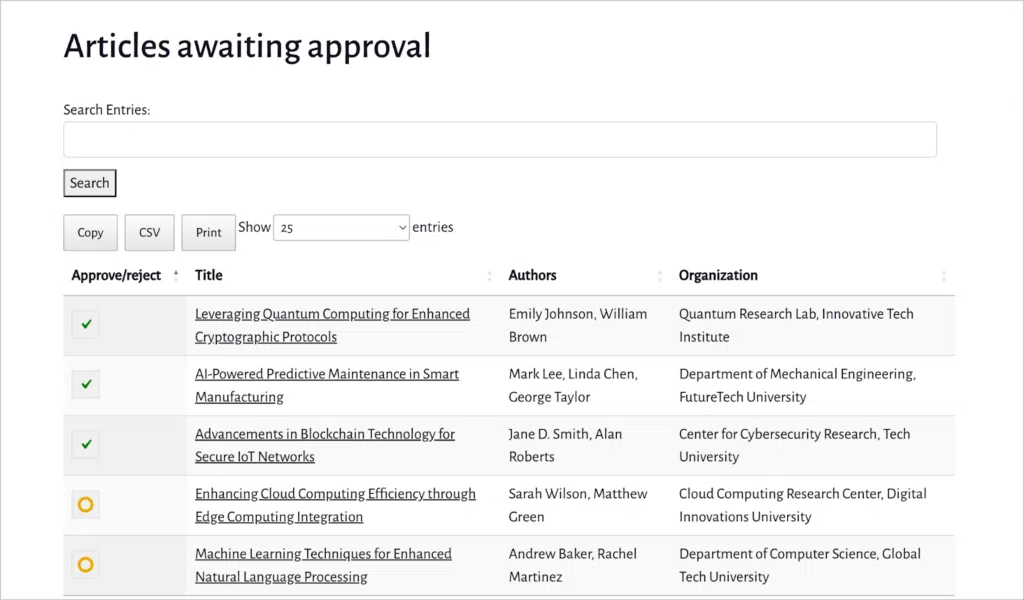The width and height of the screenshot is (1024, 600).
Task: Click the Search Entries label
Action: click(x=106, y=110)
